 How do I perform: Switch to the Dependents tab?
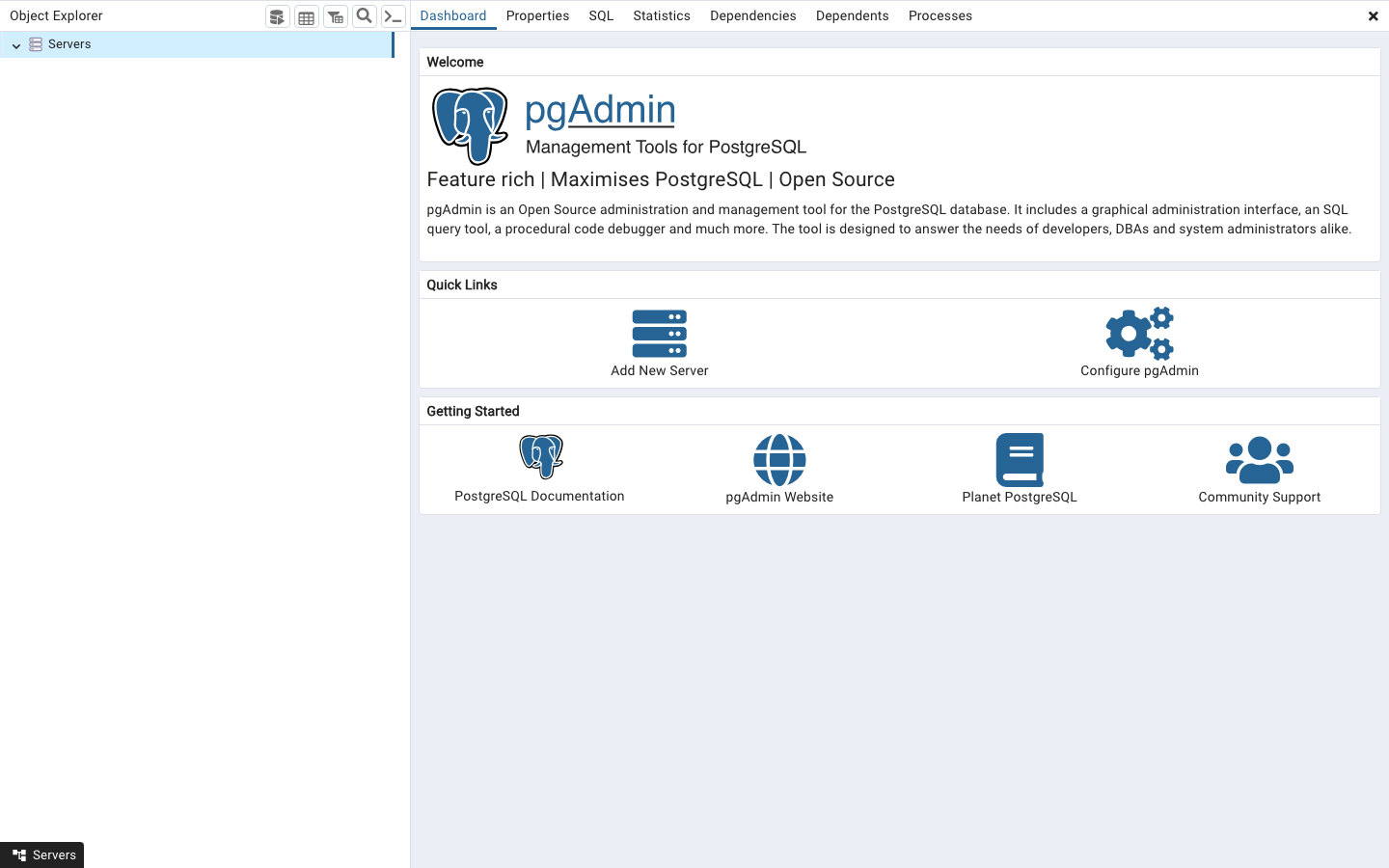pyautogui.click(x=853, y=15)
